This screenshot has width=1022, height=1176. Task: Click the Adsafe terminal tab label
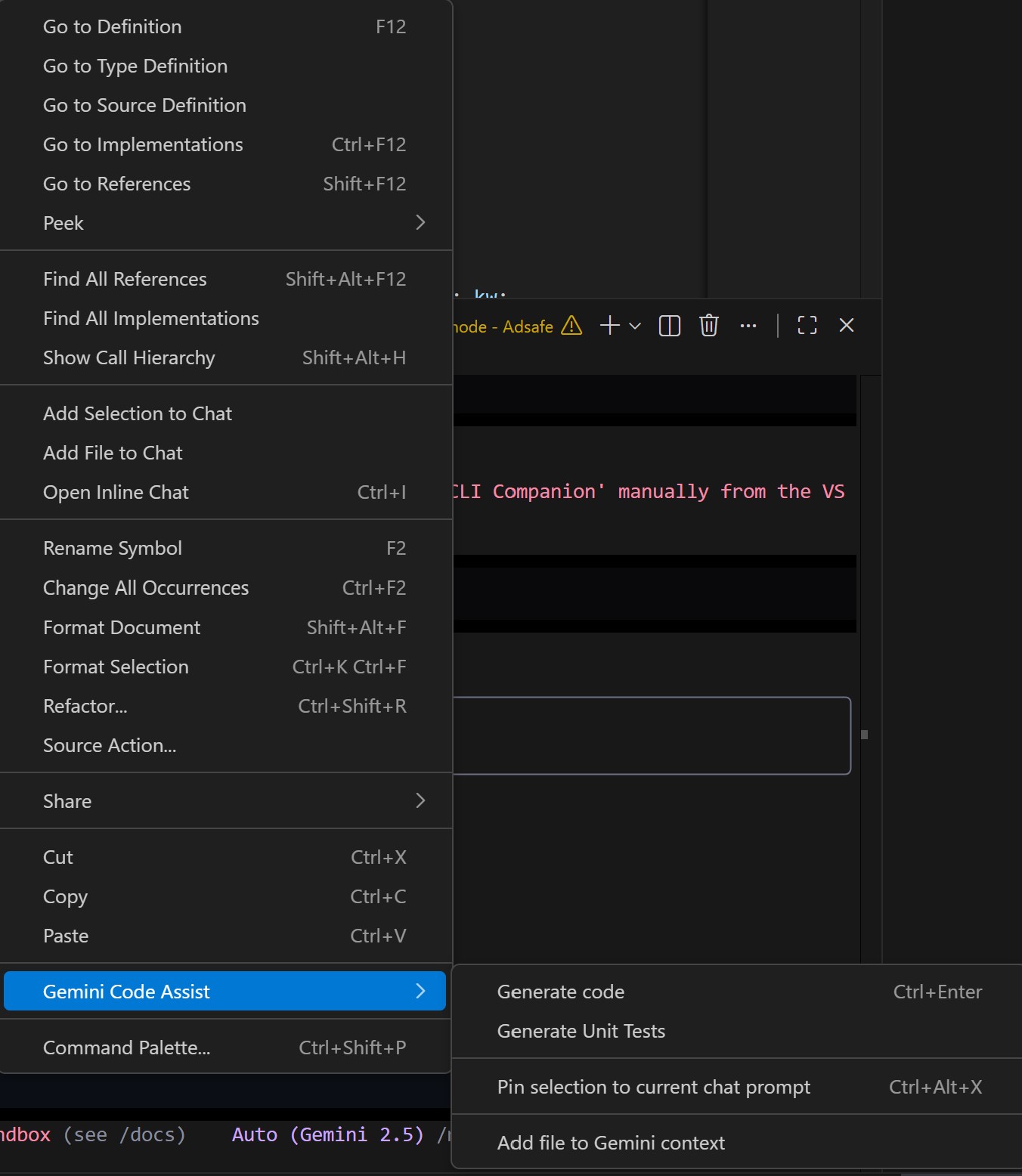[x=503, y=326]
